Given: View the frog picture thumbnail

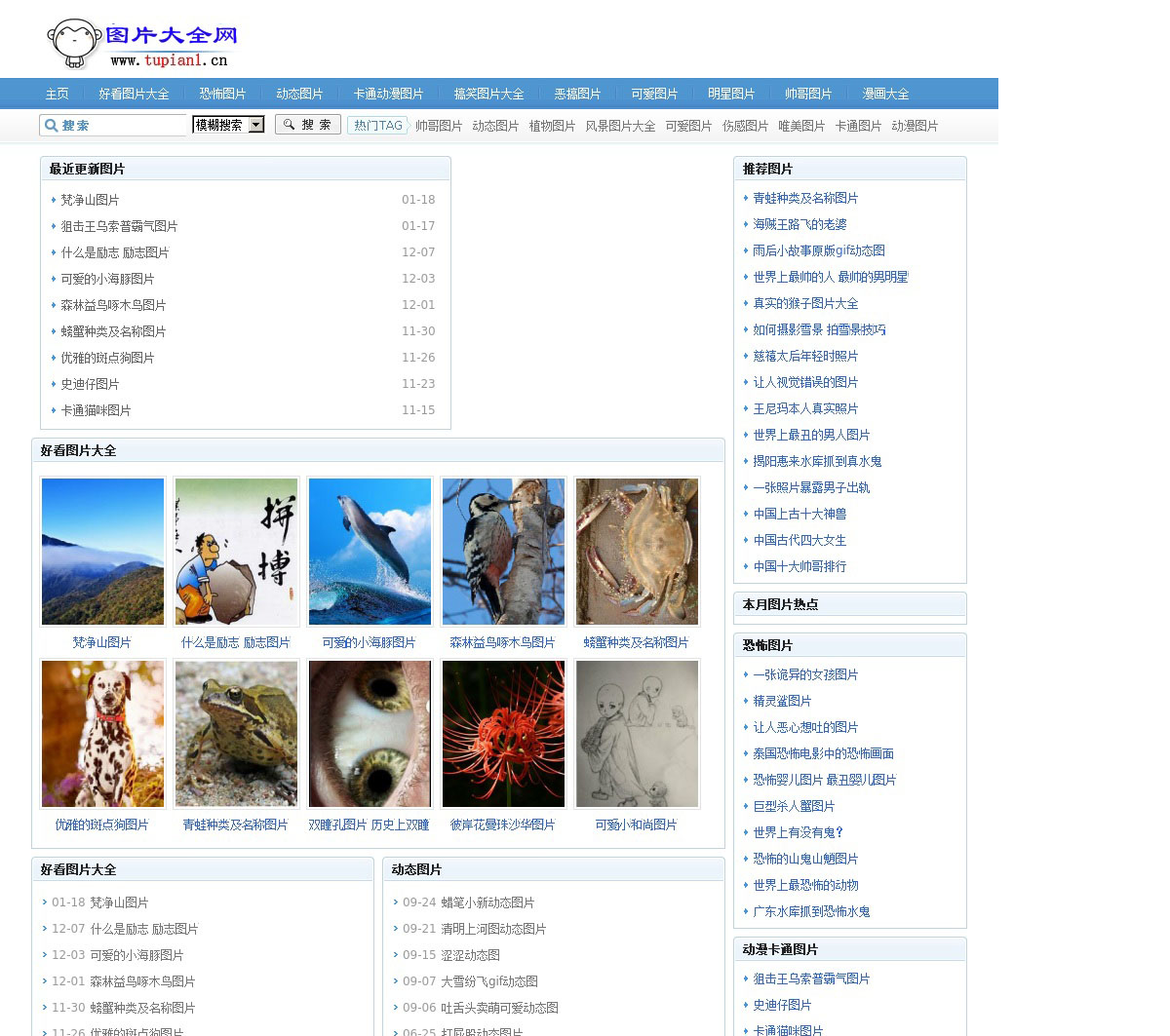Looking at the screenshot, I should [236, 734].
